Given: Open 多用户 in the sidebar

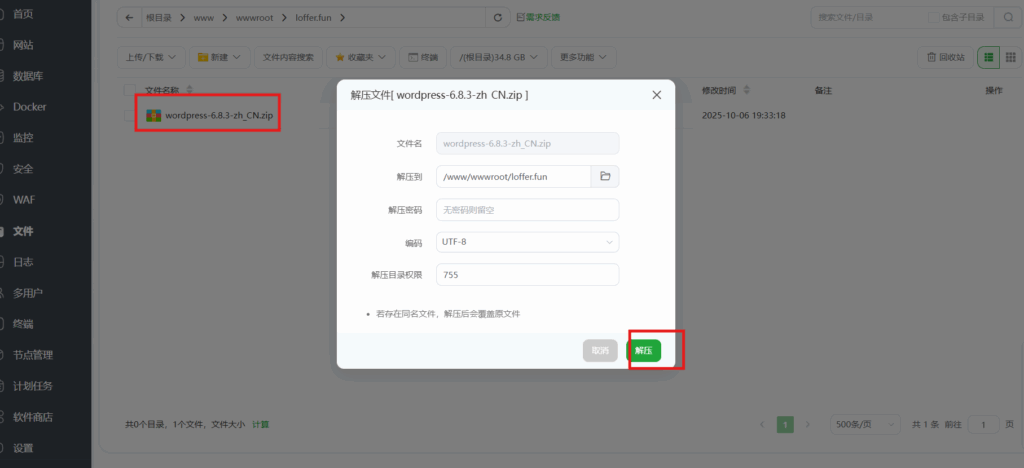Looking at the screenshot, I should pos(28,293).
